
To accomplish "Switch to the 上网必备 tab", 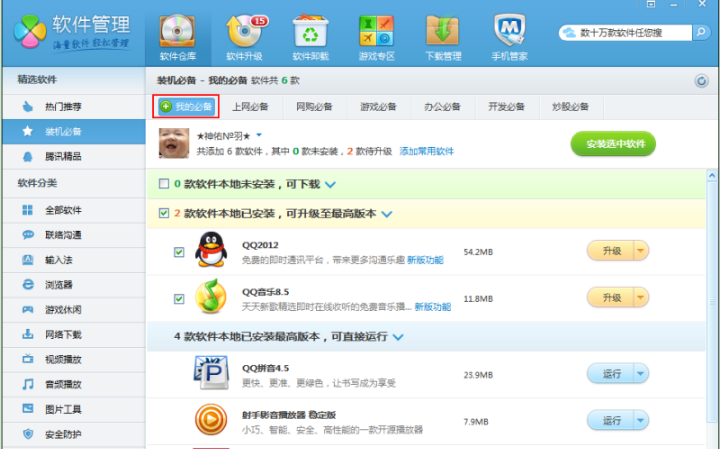I will click(250, 107).
